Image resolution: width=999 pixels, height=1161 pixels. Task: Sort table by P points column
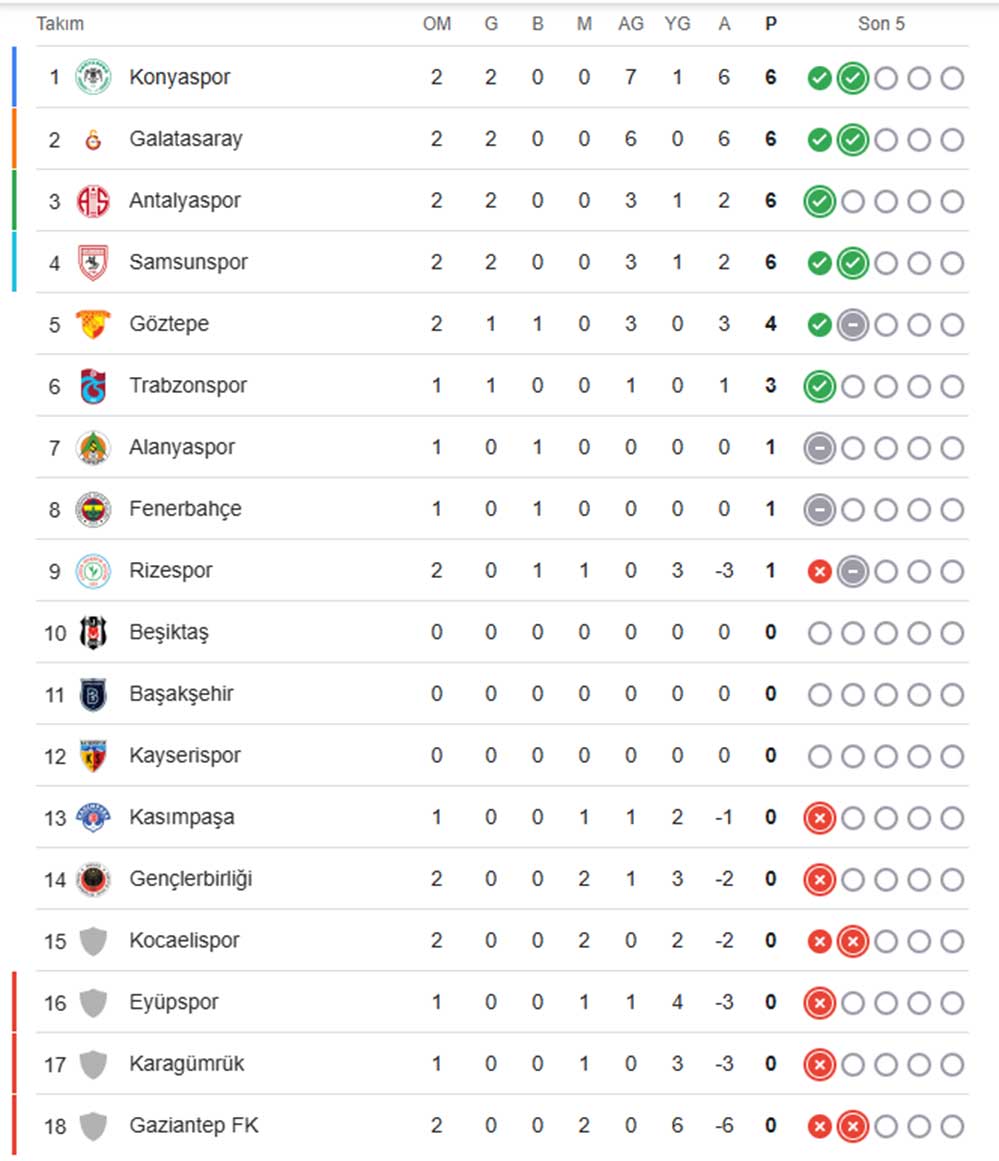tap(770, 24)
